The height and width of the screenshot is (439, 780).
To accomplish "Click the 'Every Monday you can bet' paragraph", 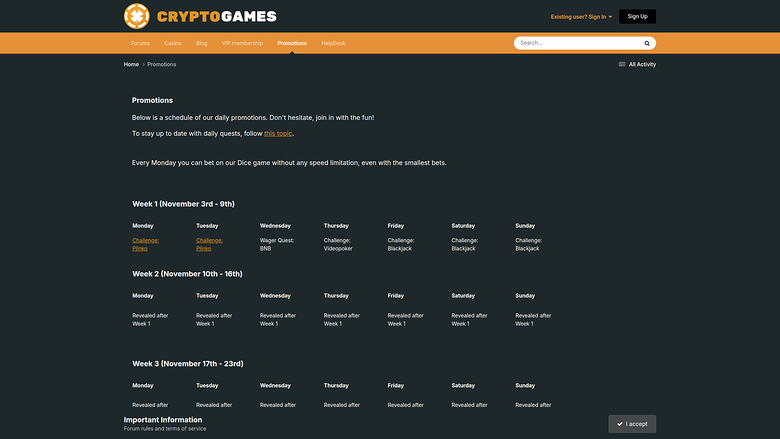I will [289, 163].
